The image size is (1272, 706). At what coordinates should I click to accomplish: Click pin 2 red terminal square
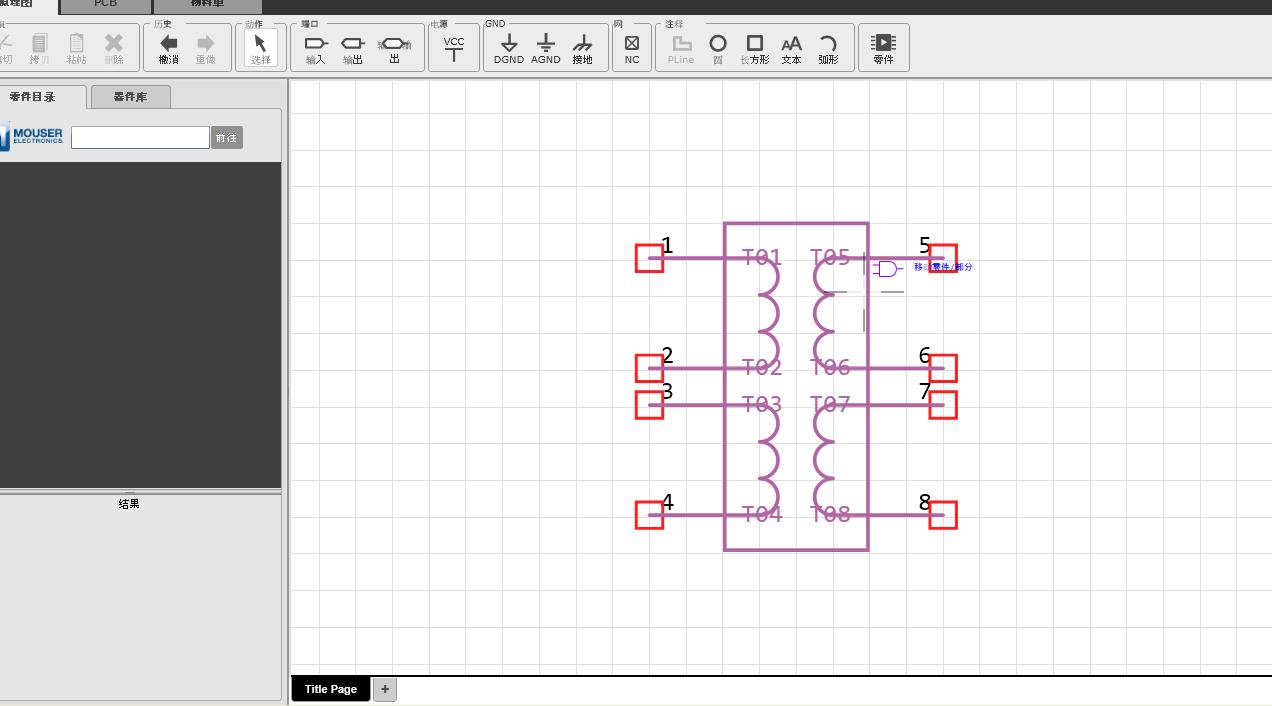(649, 368)
